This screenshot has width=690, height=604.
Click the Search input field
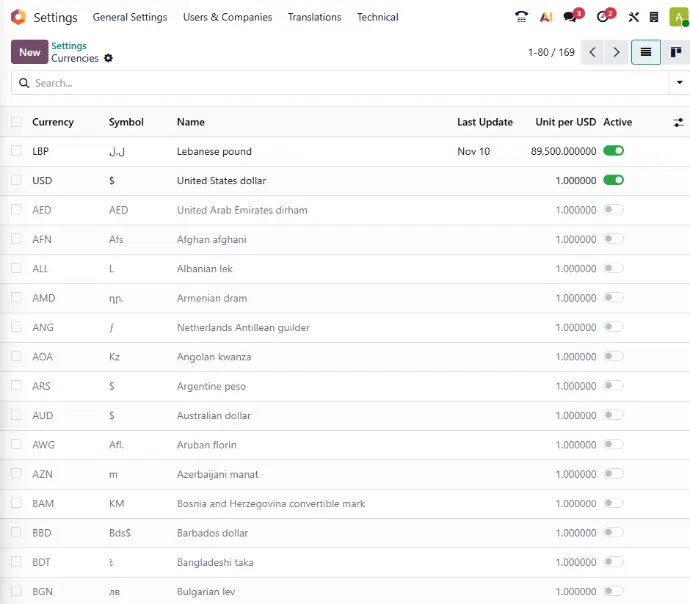[x=340, y=83]
